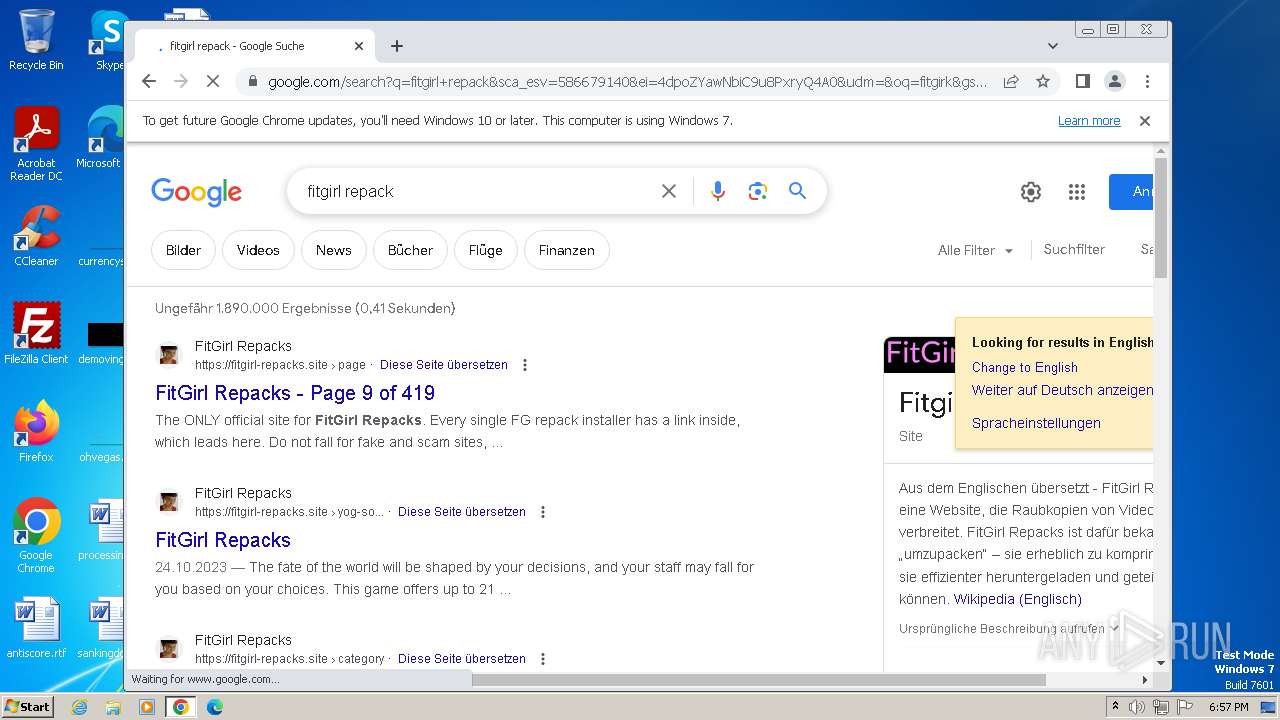The height and width of the screenshot is (720, 1280).
Task: Click Change to English link
Action: point(1025,367)
